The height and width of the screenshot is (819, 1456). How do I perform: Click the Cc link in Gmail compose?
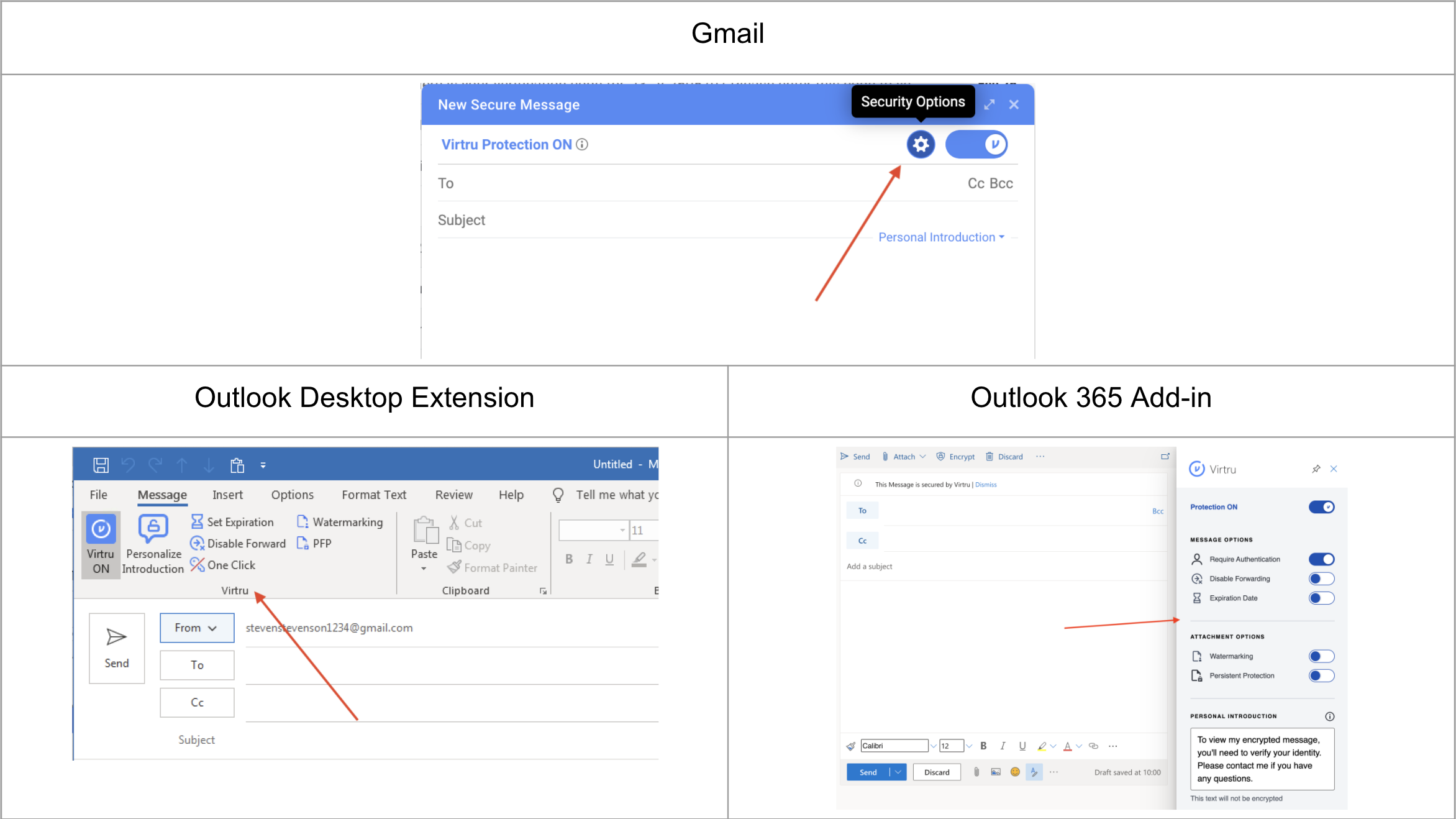(x=976, y=183)
